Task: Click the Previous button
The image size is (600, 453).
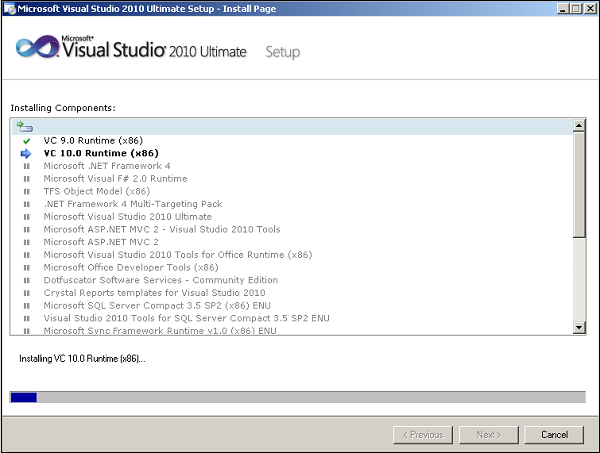Action: tap(423, 435)
